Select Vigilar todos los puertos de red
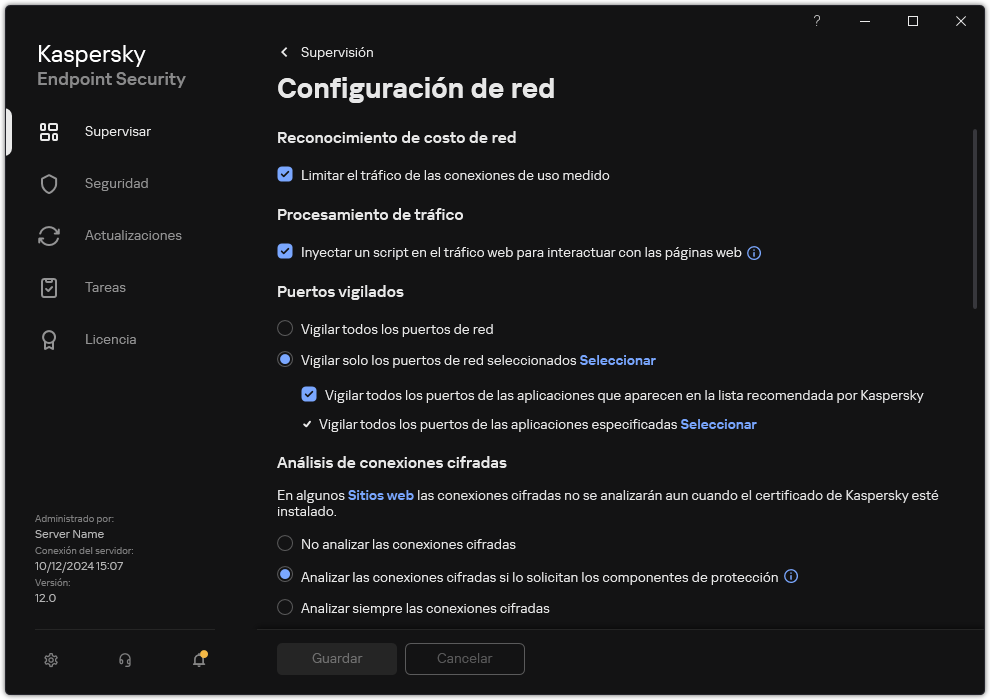The image size is (990, 700). click(285, 328)
